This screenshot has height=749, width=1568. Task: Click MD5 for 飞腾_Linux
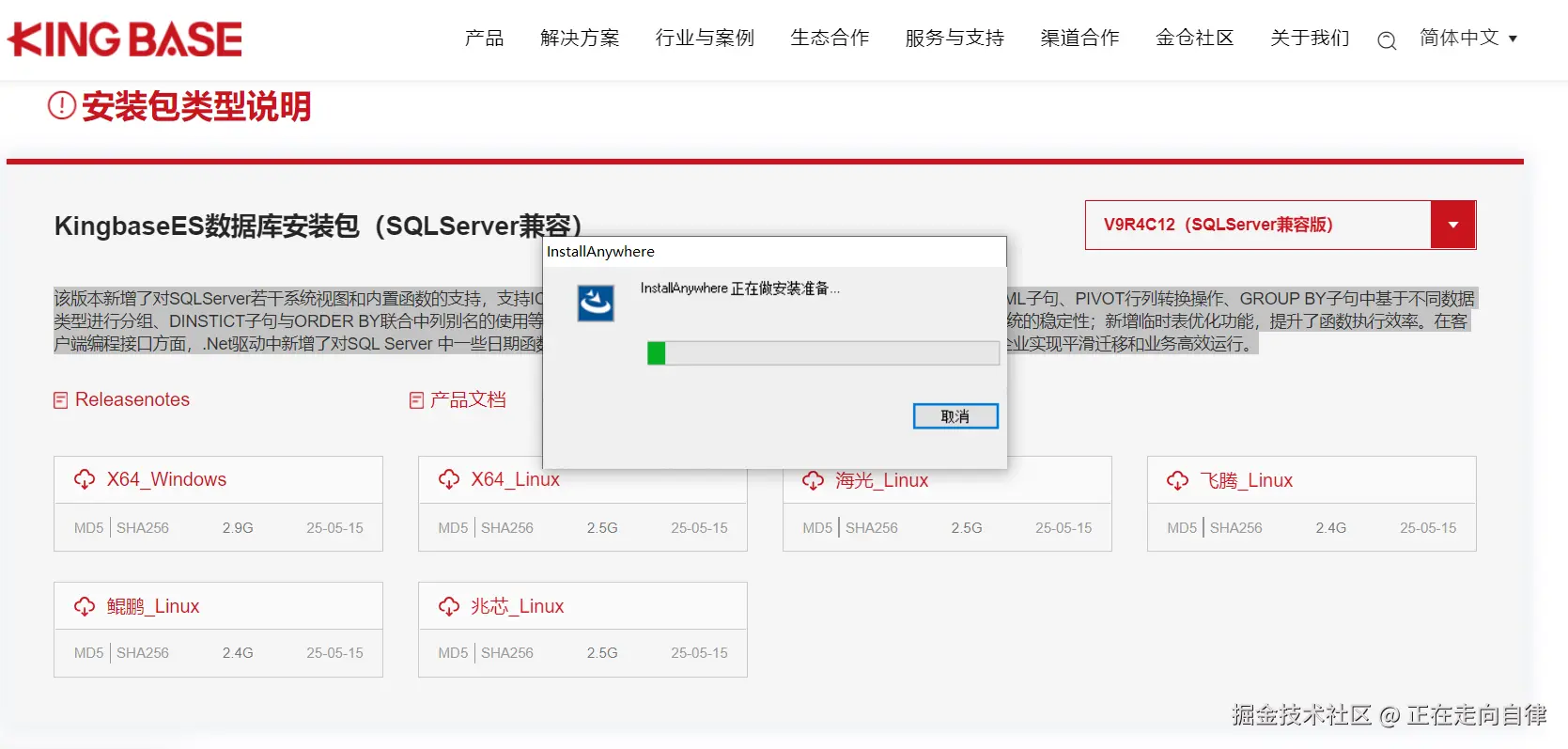[1182, 528]
